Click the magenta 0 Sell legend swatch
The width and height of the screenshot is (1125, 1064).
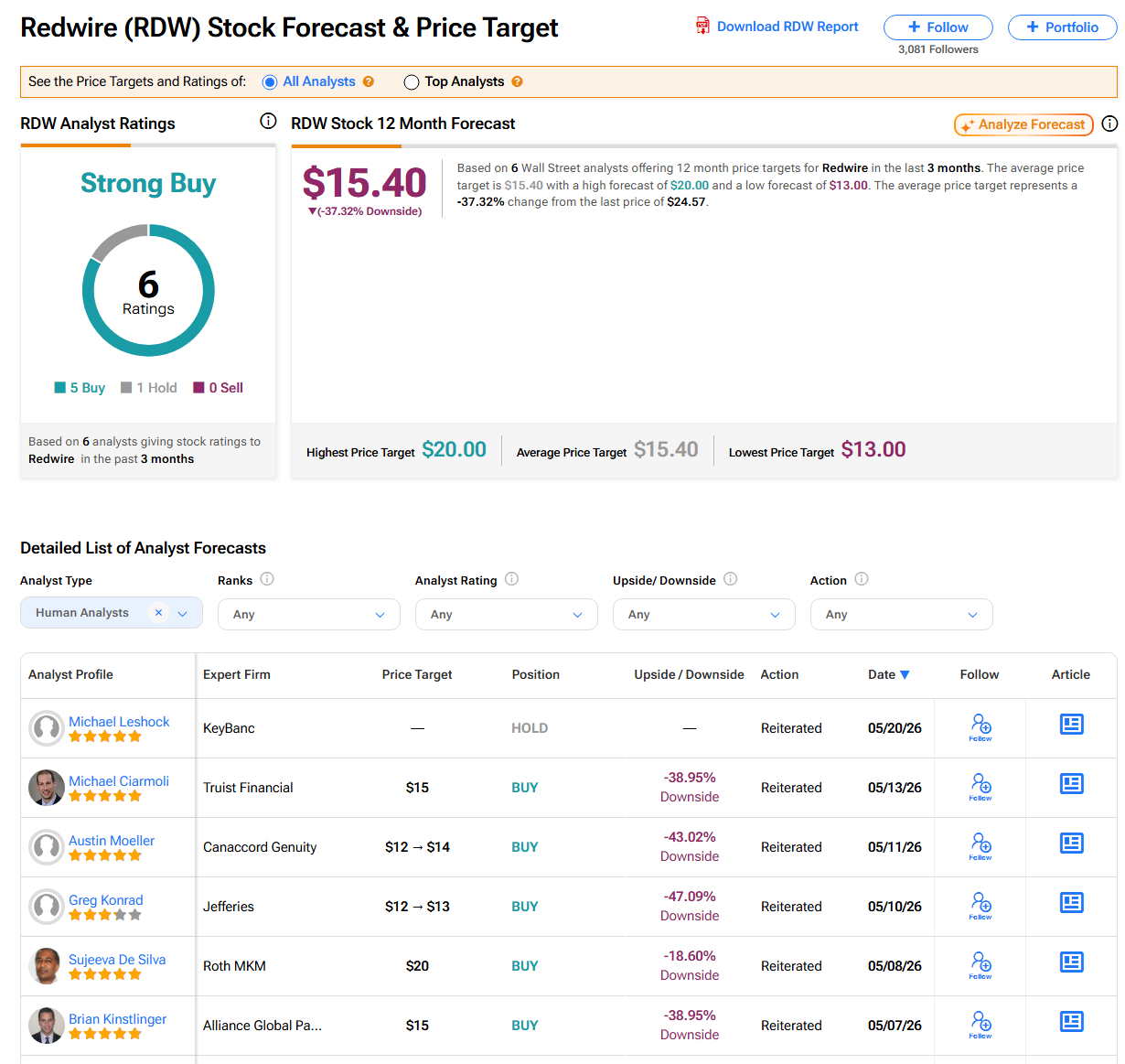point(198,388)
